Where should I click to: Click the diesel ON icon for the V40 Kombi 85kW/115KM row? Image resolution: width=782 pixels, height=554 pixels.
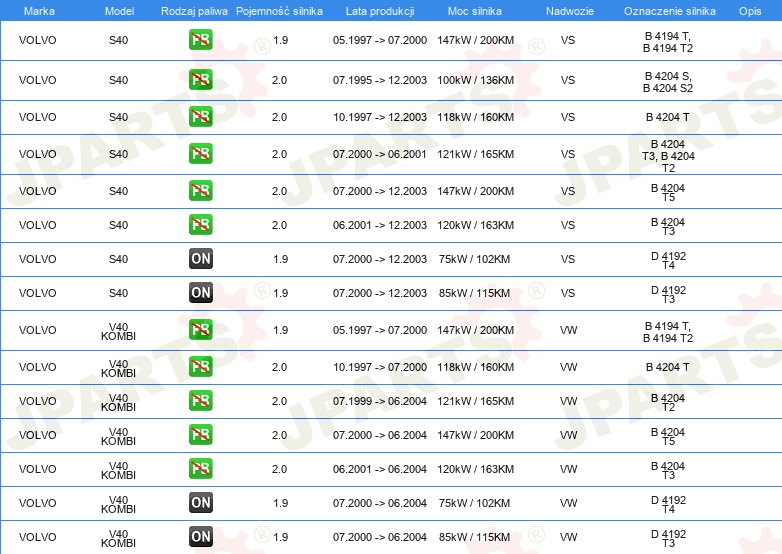[x=200, y=536]
